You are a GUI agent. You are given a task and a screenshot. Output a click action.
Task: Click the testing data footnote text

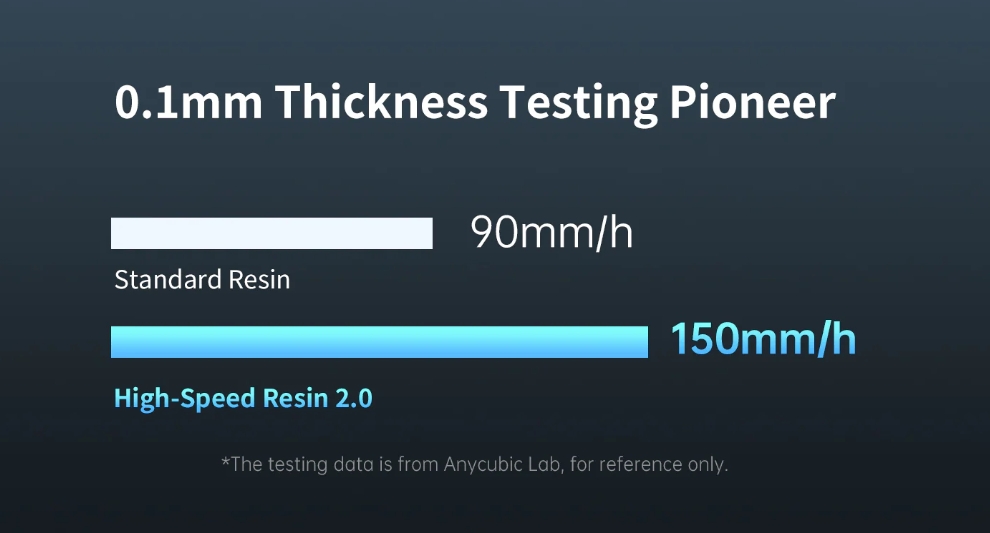(474, 465)
